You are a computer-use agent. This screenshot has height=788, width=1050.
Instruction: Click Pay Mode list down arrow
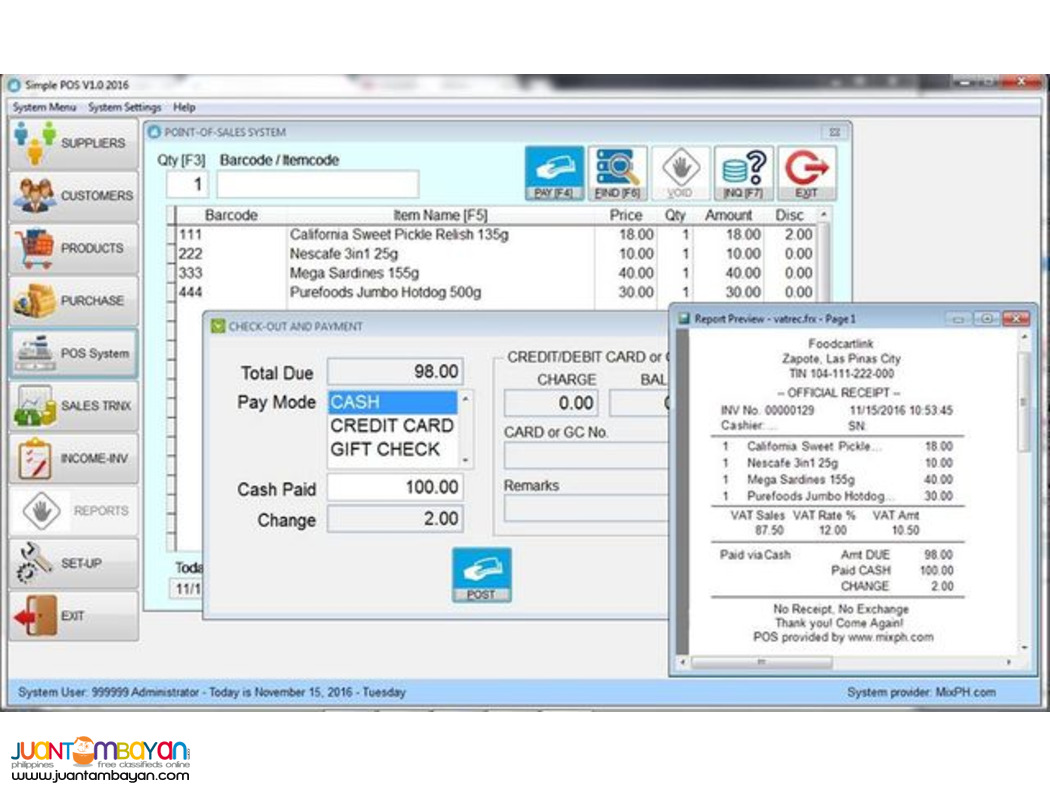pos(465,461)
